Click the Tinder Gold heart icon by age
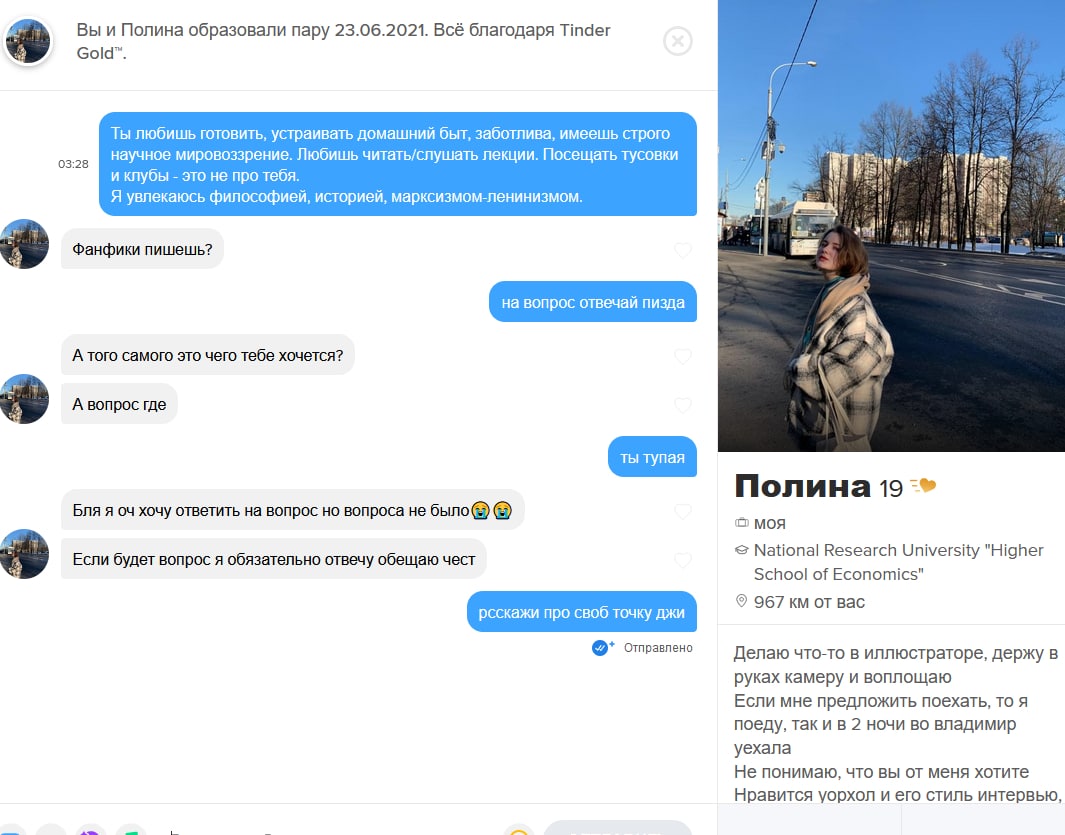This screenshot has width=1065, height=835. pyautogui.click(x=923, y=485)
